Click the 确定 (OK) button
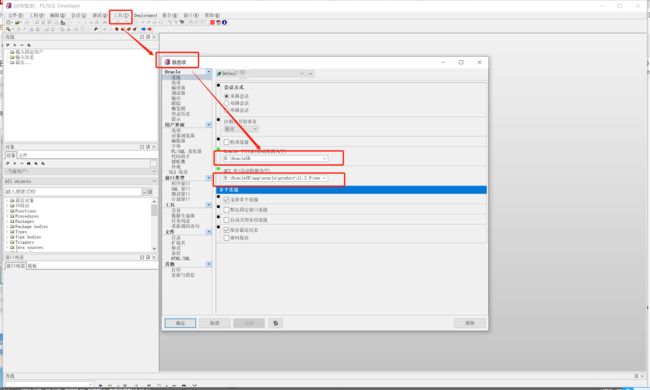This screenshot has width=650, height=390. (180, 323)
